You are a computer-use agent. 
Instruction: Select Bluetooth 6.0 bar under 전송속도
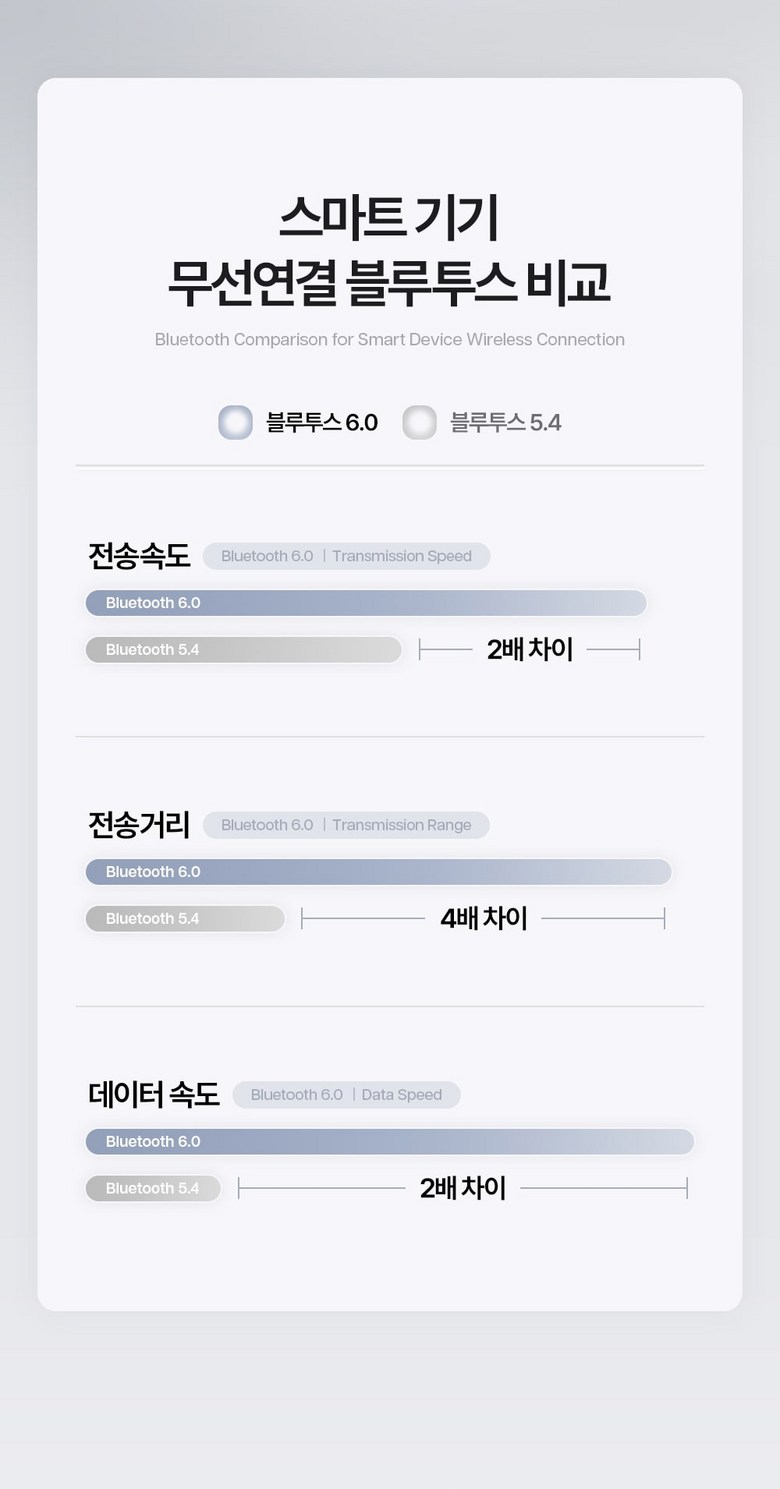click(366, 603)
